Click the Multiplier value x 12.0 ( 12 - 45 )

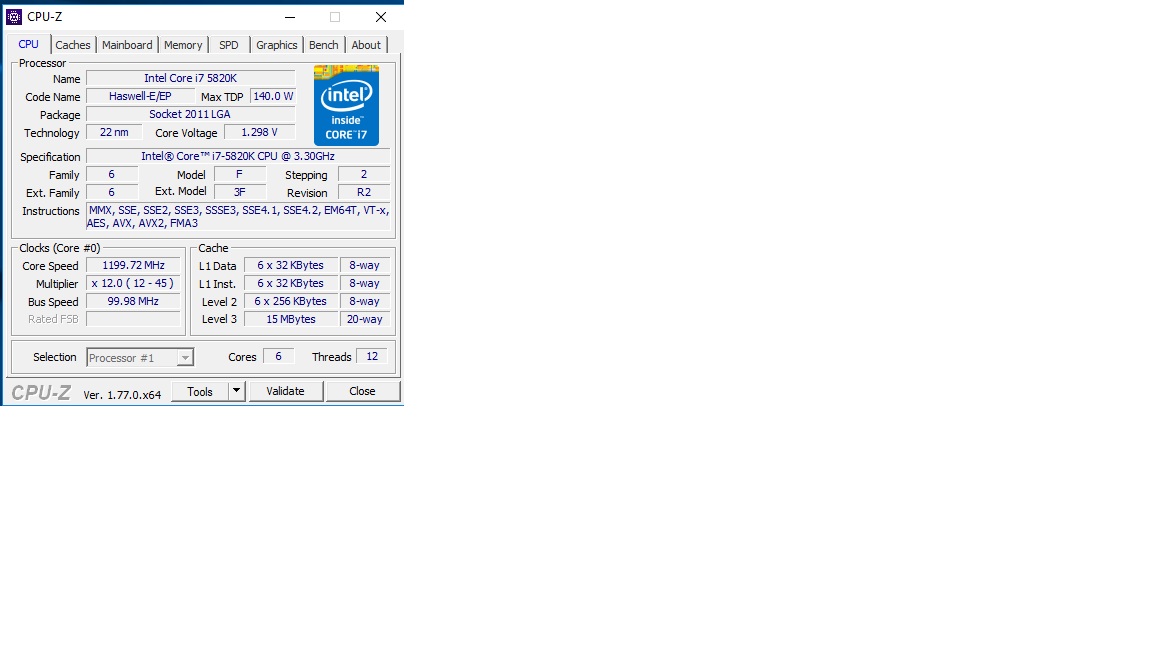tap(133, 283)
